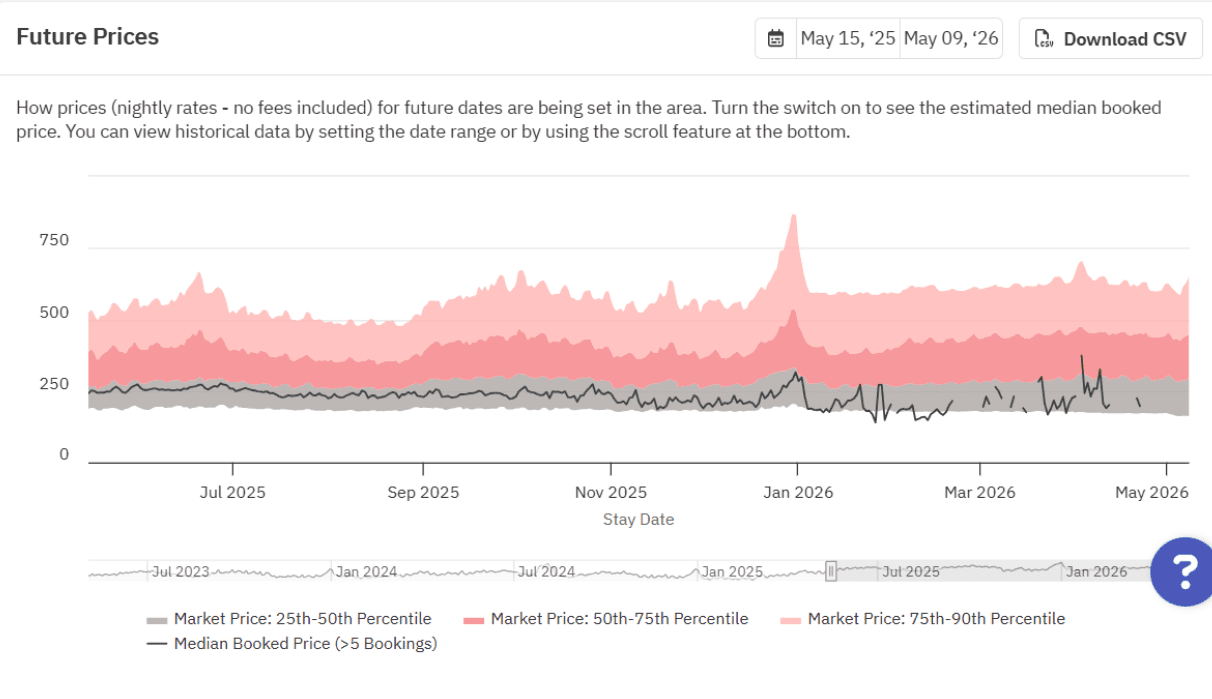This screenshot has height=699, width=1212.
Task: Click the left handle of the range navigator
Action: point(831,571)
